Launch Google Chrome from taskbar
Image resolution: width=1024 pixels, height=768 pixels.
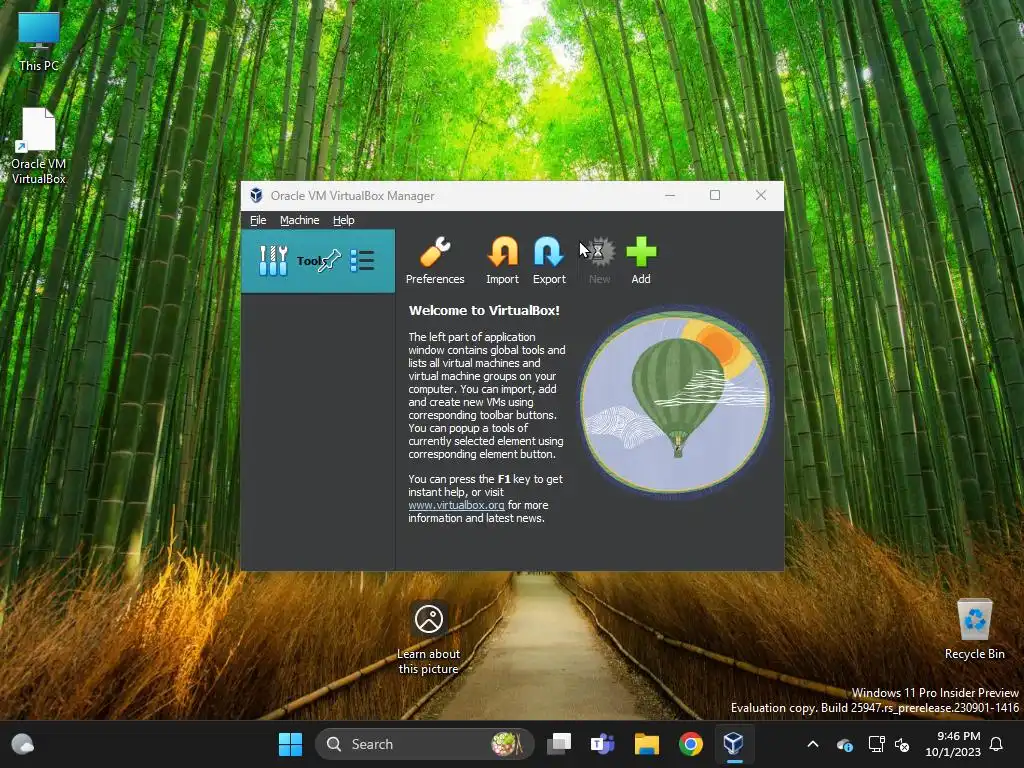point(690,744)
